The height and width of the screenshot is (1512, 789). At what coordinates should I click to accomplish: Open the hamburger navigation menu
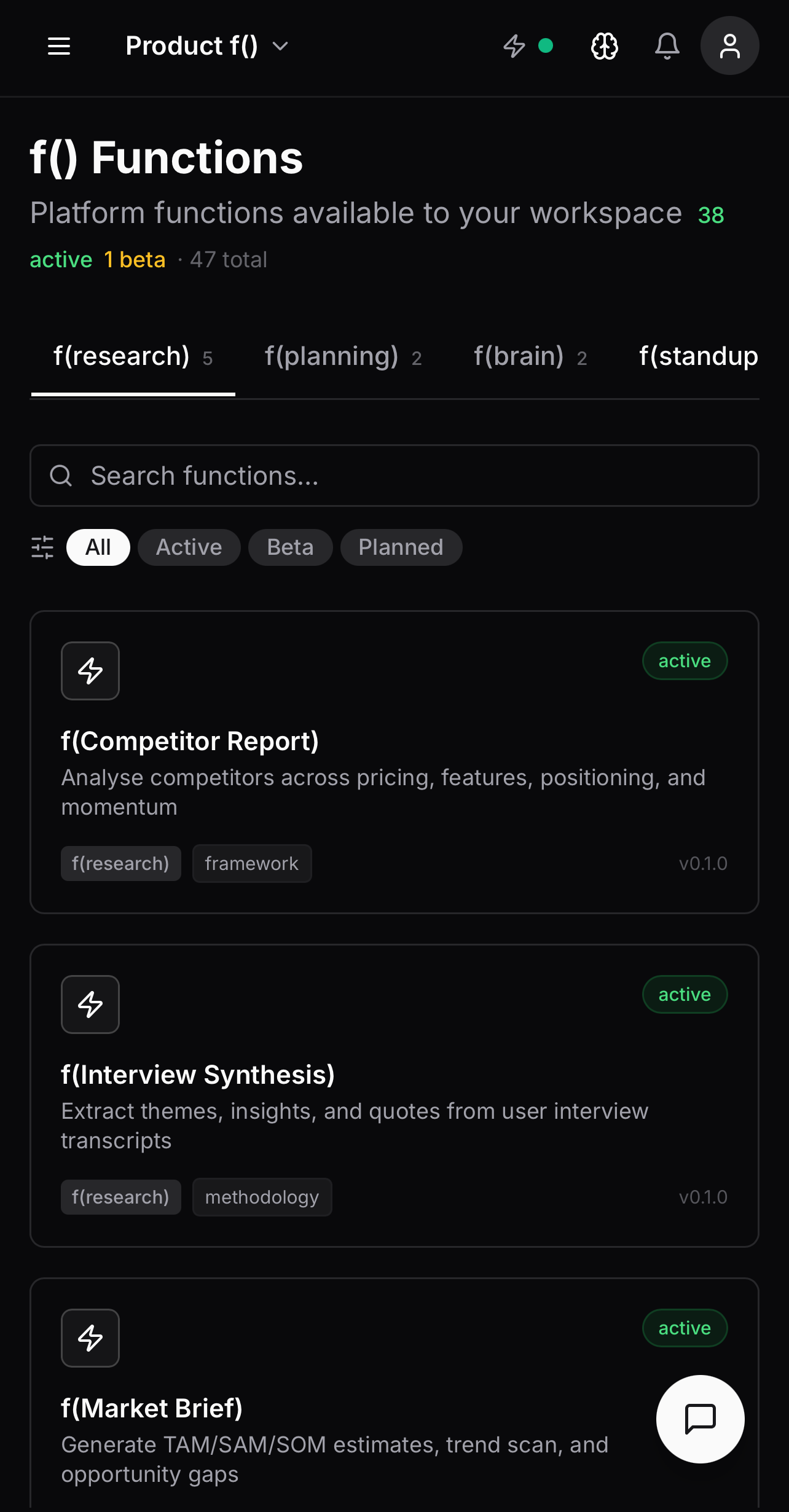coord(58,45)
